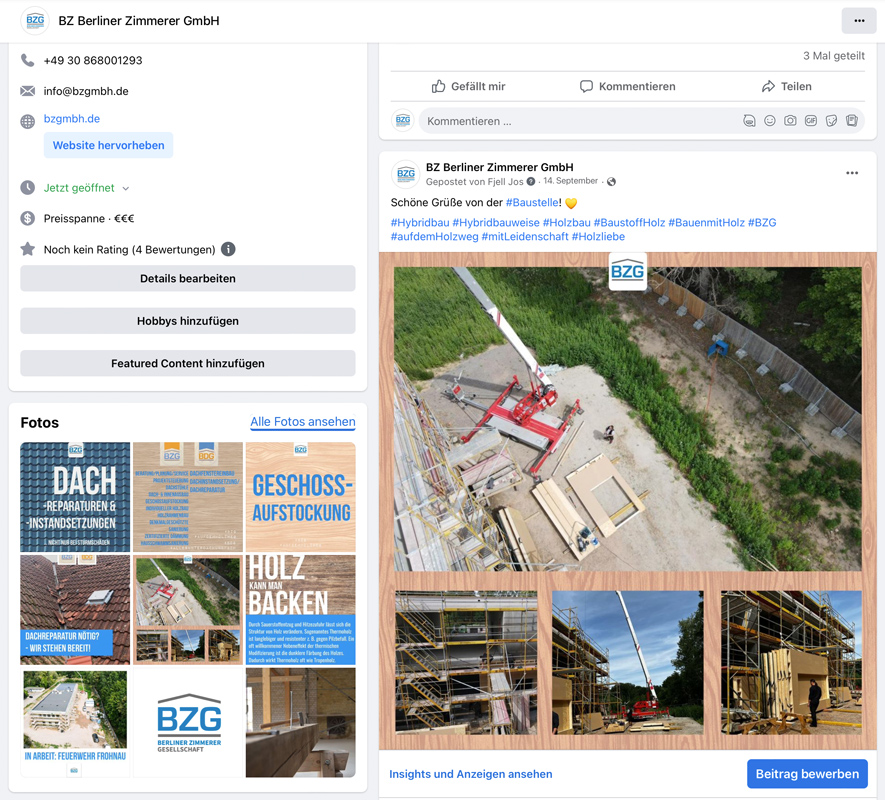The width and height of the screenshot is (885, 800).
Task: Click the 3 Mal geteilt share count
Action: (834, 55)
